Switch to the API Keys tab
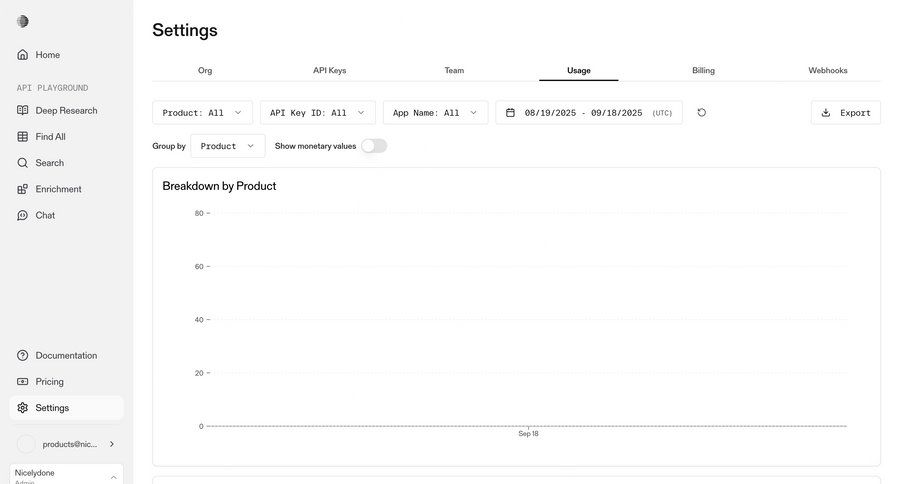The height and width of the screenshot is (484, 900). click(x=329, y=71)
